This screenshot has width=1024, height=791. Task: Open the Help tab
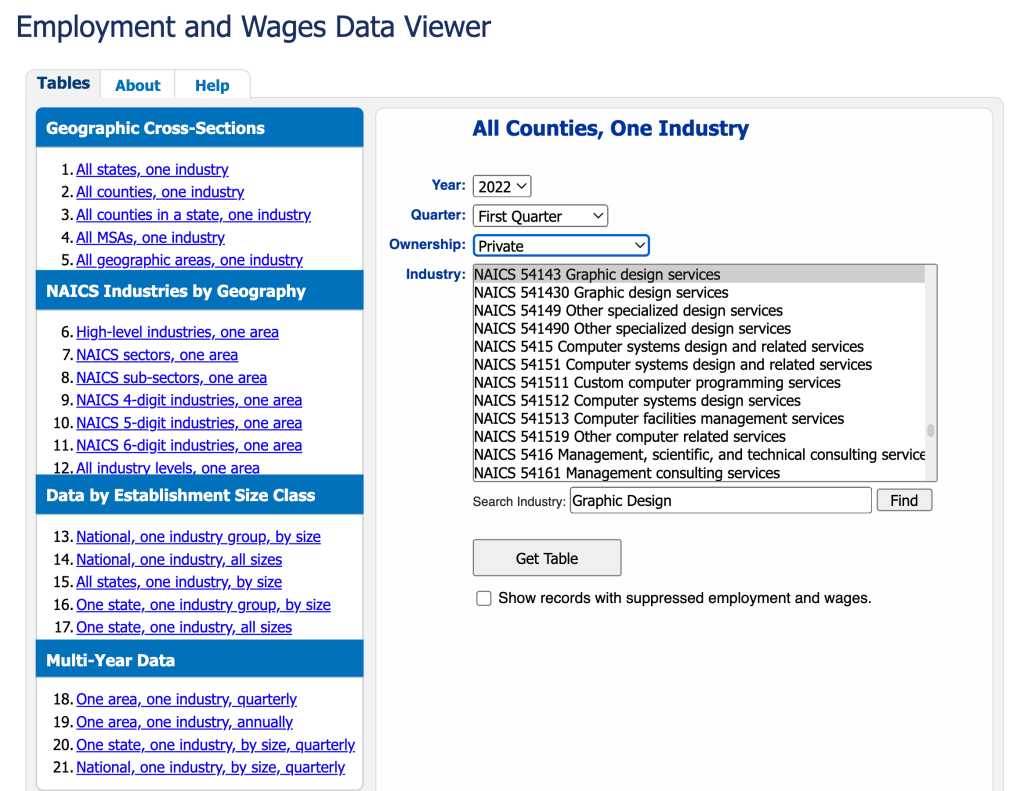[x=212, y=85]
